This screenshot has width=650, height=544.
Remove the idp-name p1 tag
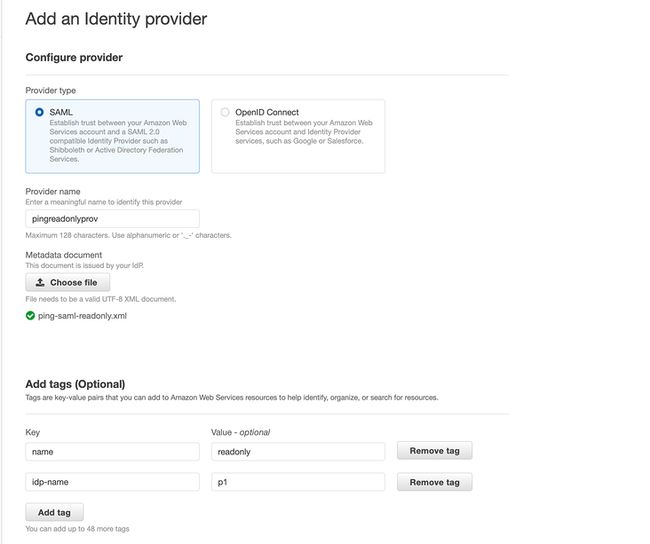[x=434, y=482]
